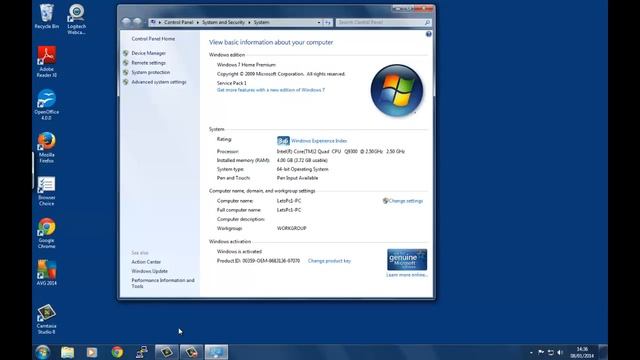Select the Adobe Reader XI desktop icon
Viewport: 640px width, 360px height.
(x=47, y=62)
